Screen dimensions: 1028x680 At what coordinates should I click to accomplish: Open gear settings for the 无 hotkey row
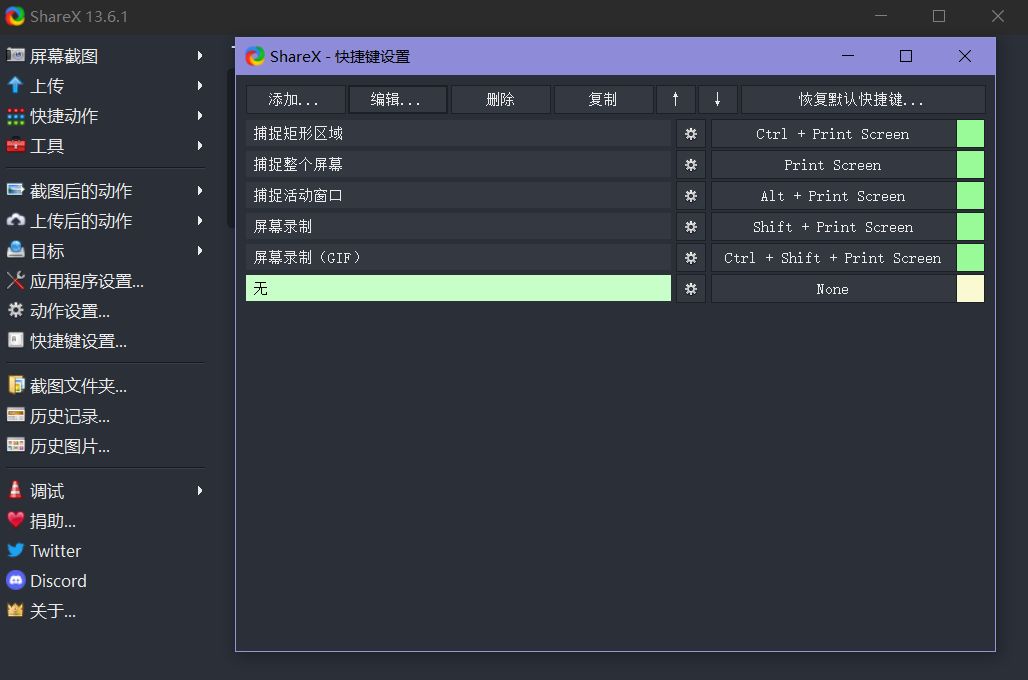(690, 289)
